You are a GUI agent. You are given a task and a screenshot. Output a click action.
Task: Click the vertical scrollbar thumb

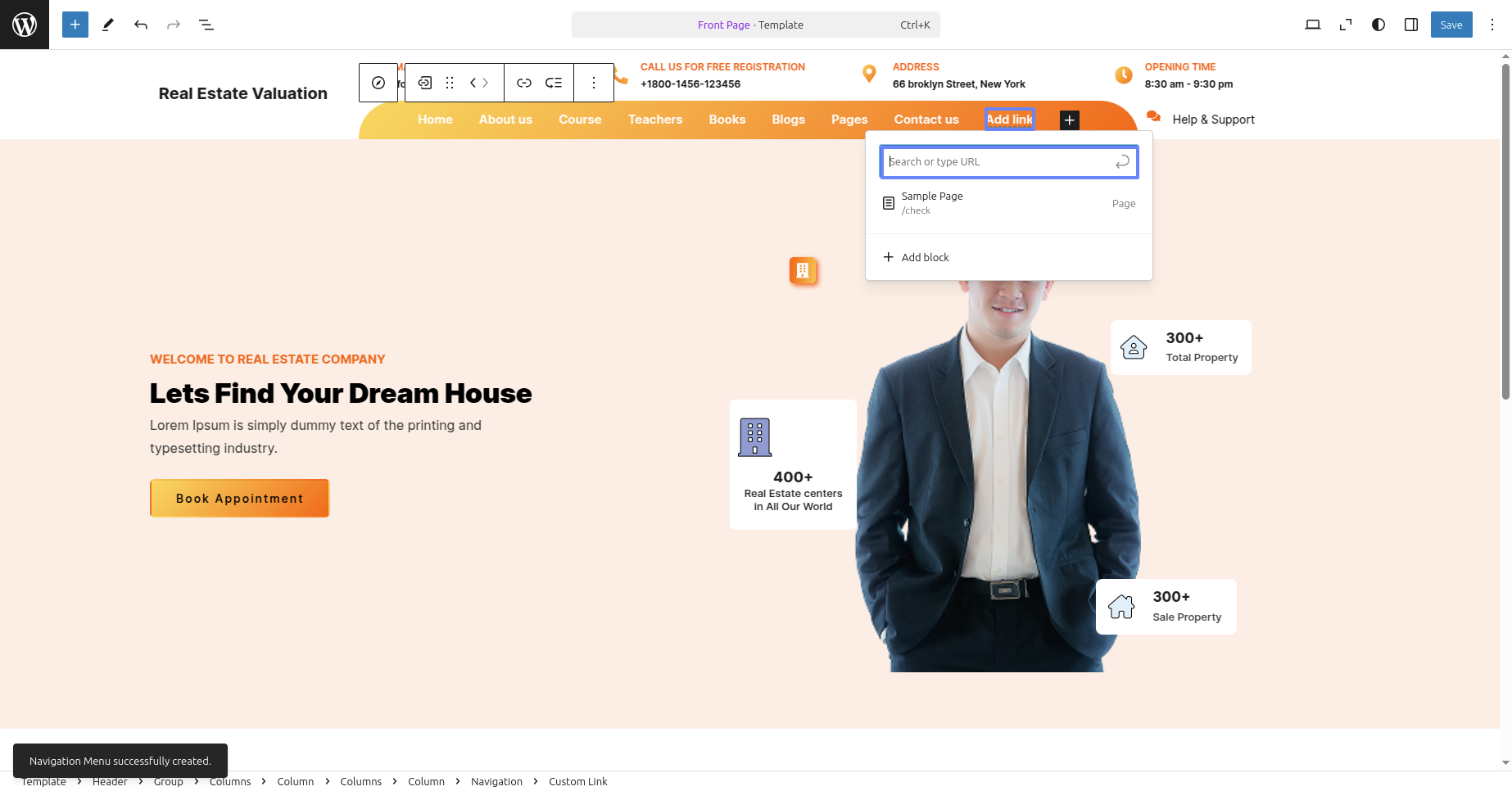[x=1505, y=232]
